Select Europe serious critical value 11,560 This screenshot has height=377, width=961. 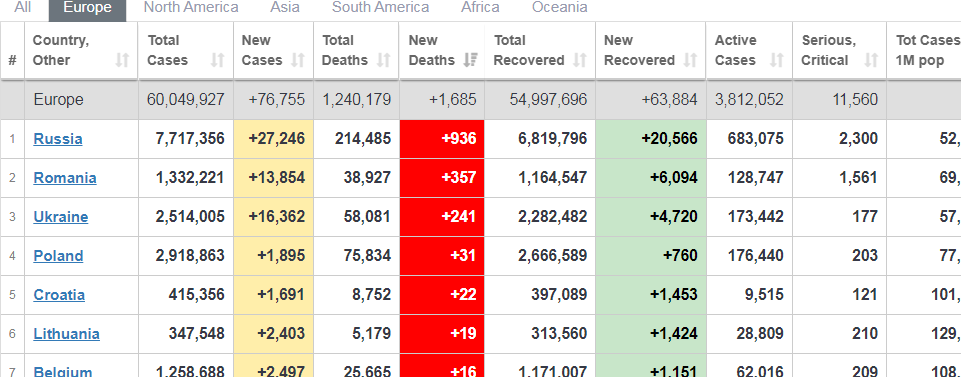point(855,100)
